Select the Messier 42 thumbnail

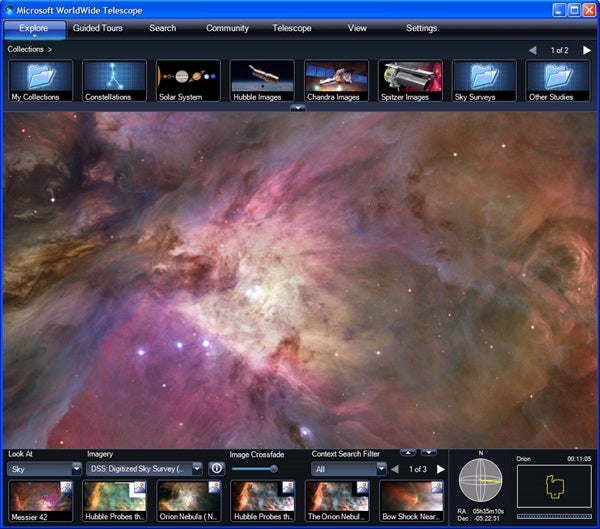point(40,501)
